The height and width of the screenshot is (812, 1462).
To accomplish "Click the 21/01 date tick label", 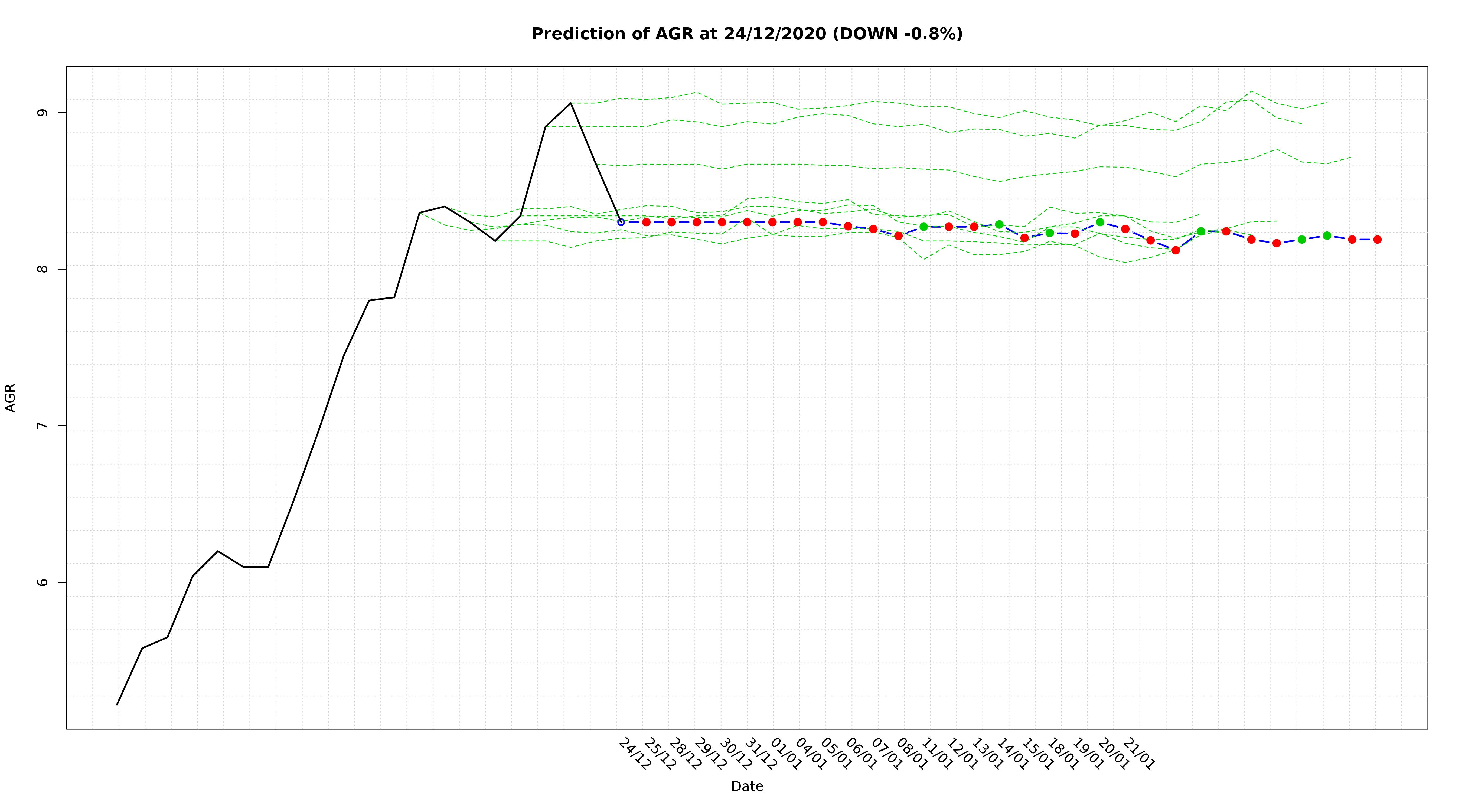I will [1138, 754].
